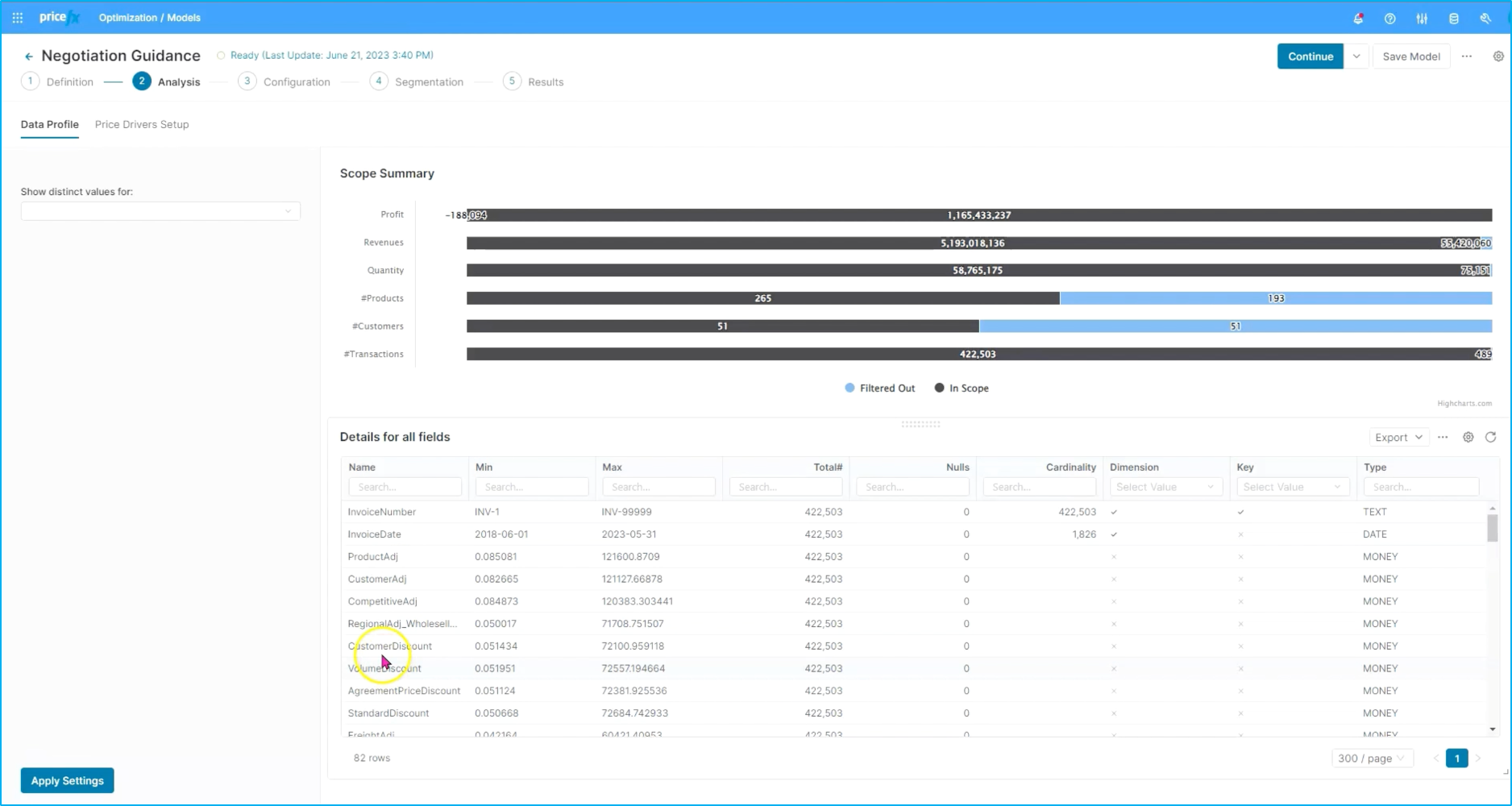1512x806 pixels.
Task: Open the database icon in top bar
Action: 1453,18
